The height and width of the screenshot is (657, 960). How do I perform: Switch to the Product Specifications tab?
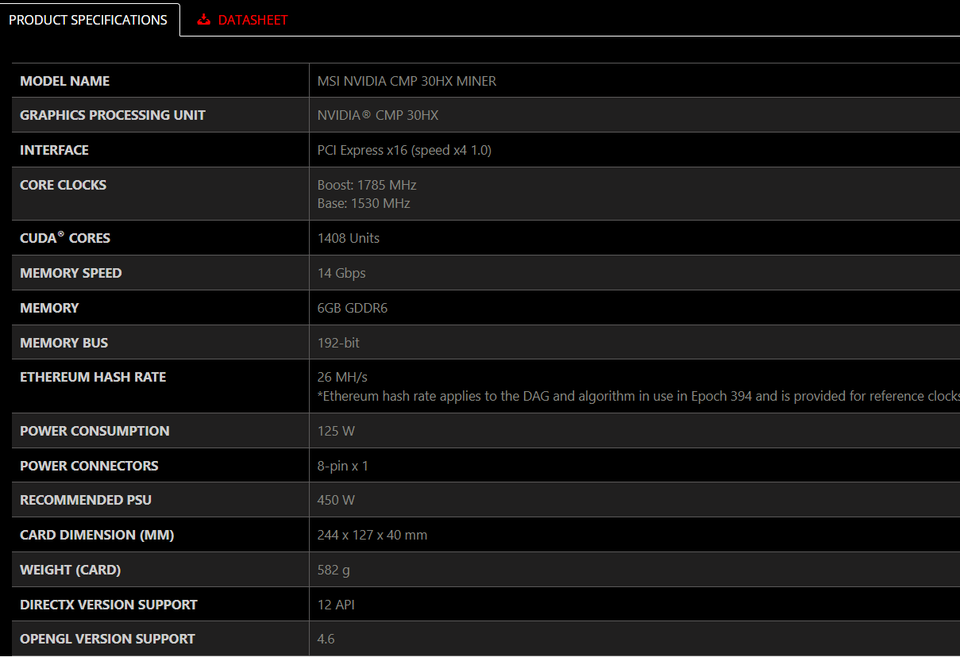pos(88,20)
